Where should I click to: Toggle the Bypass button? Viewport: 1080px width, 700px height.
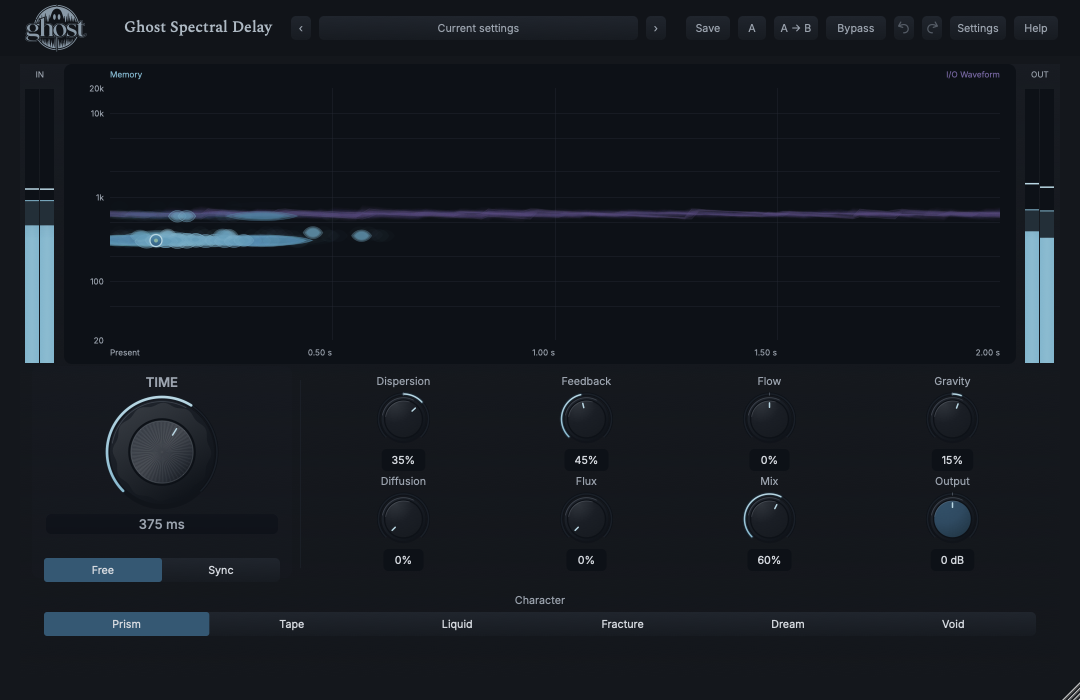855,28
